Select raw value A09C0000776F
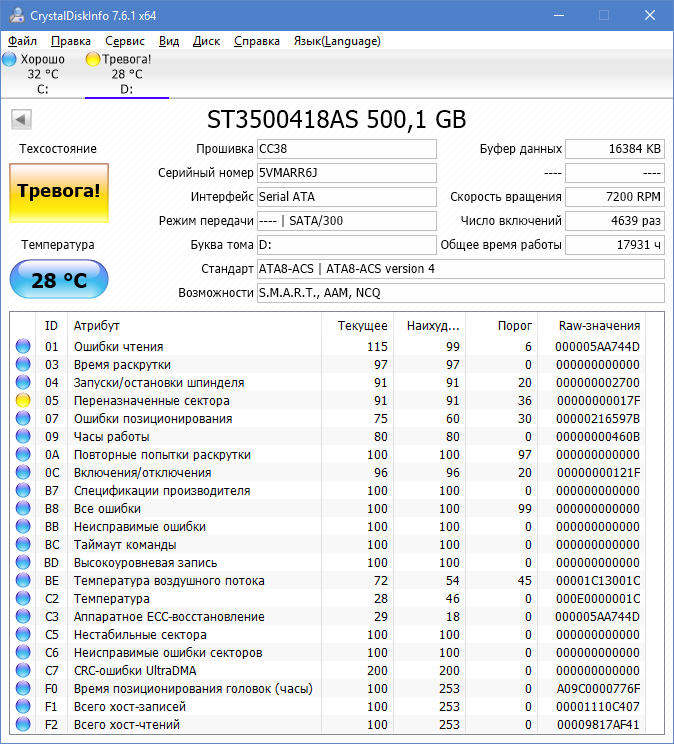 click(599, 689)
